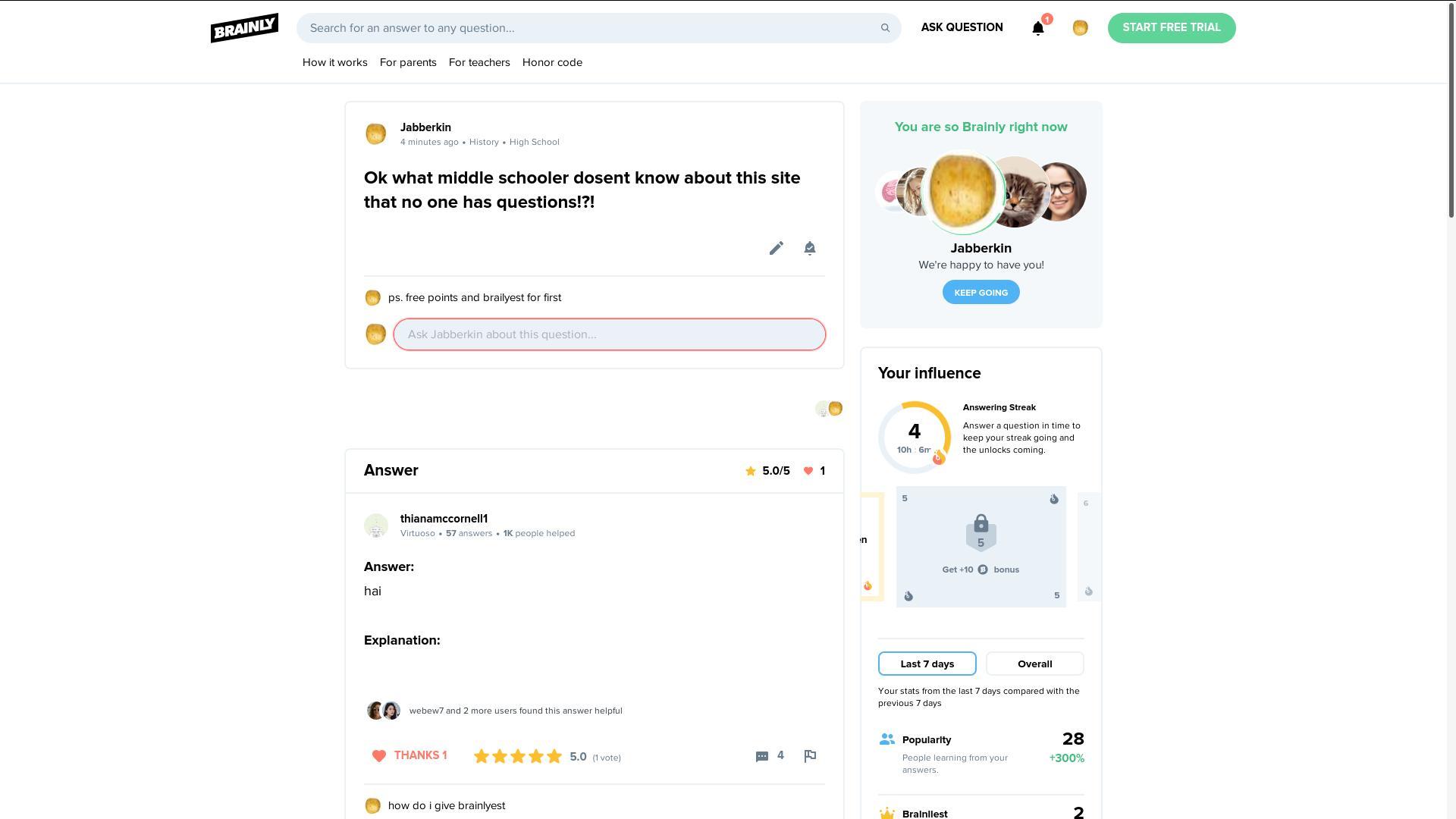Click the locked streak day 5 card
The width and height of the screenshot is (1456, 819).
coord(981,547)
